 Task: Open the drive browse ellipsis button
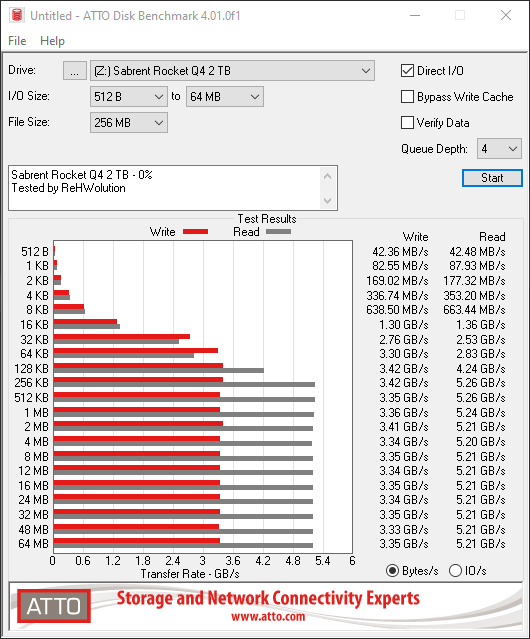tap(75, 71)
